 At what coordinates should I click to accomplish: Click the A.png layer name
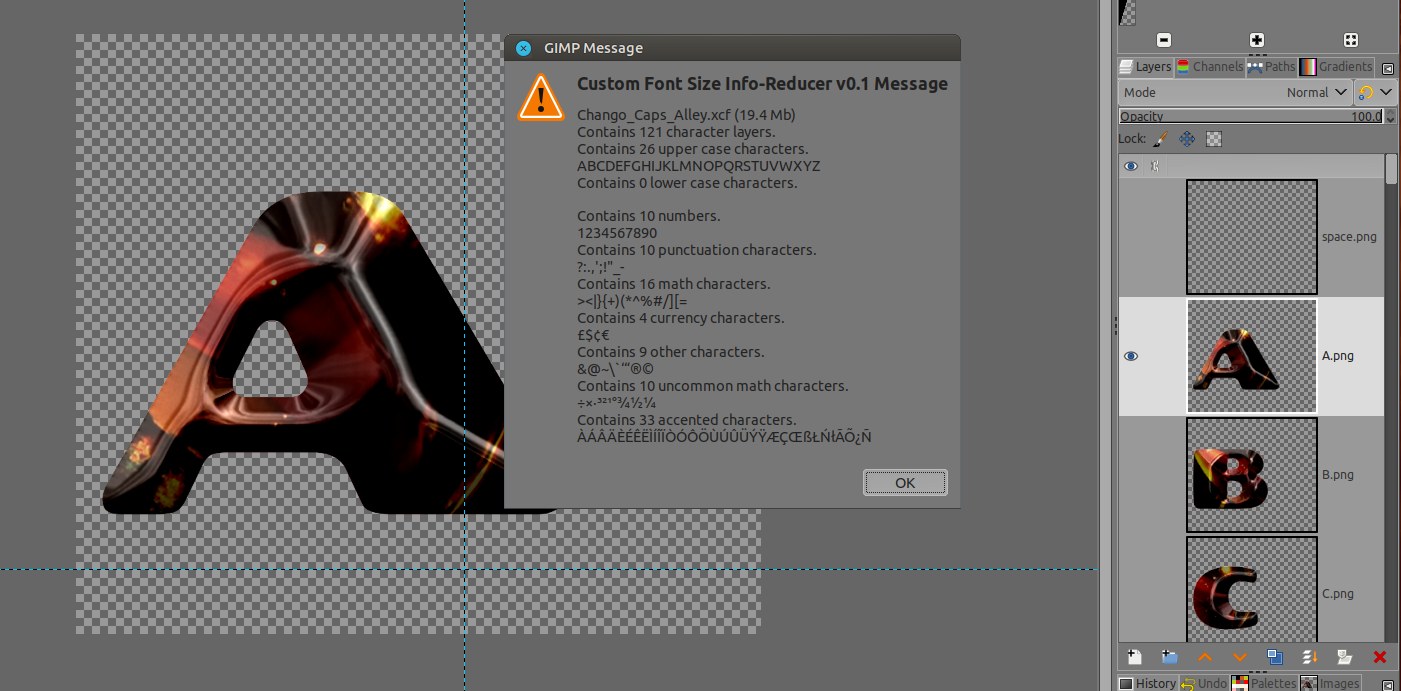(x=1337, y=356)
